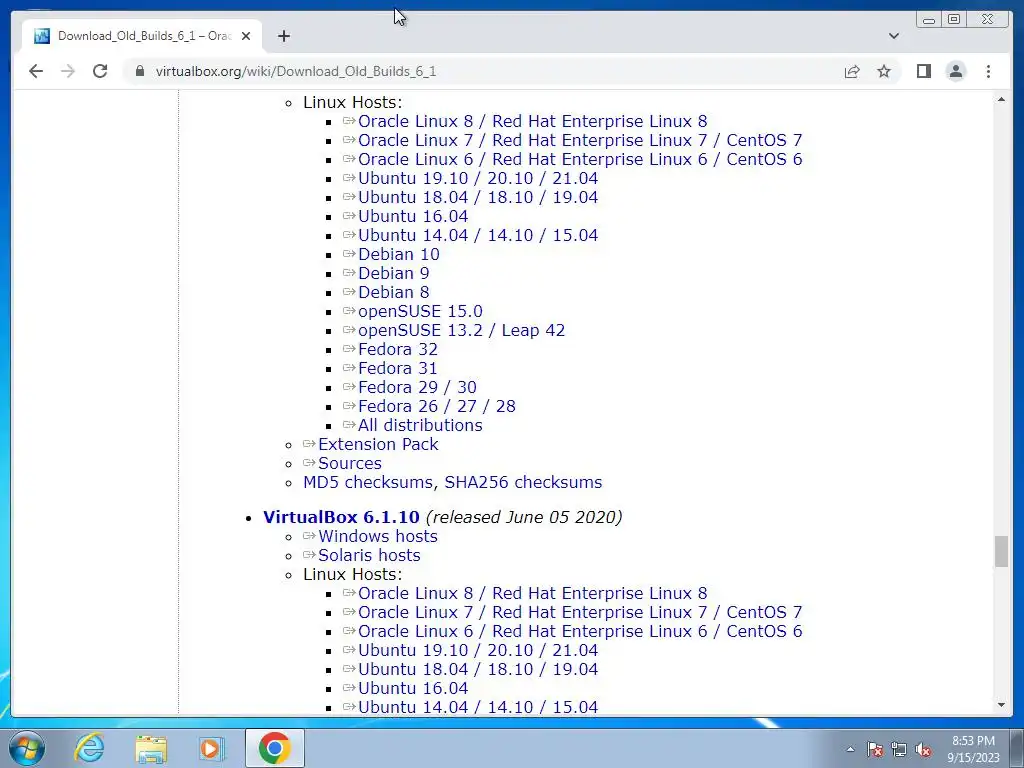The width and height of the screenshot is (1024, 768).
Task: Open Windows Explorer from taskbar
Action: point(151,748)
